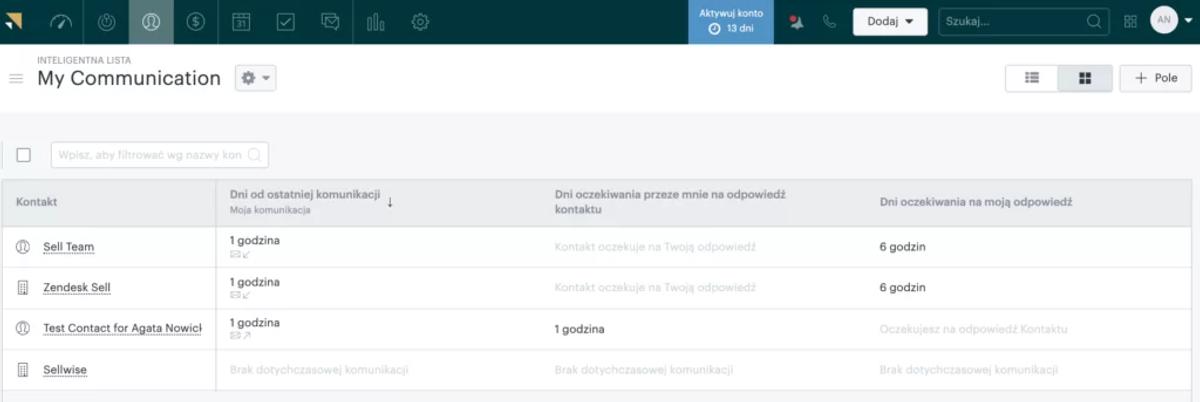
Task: Click the sort arrow on Dni od ostatniej komunikacji
Action: coord(390,201)
